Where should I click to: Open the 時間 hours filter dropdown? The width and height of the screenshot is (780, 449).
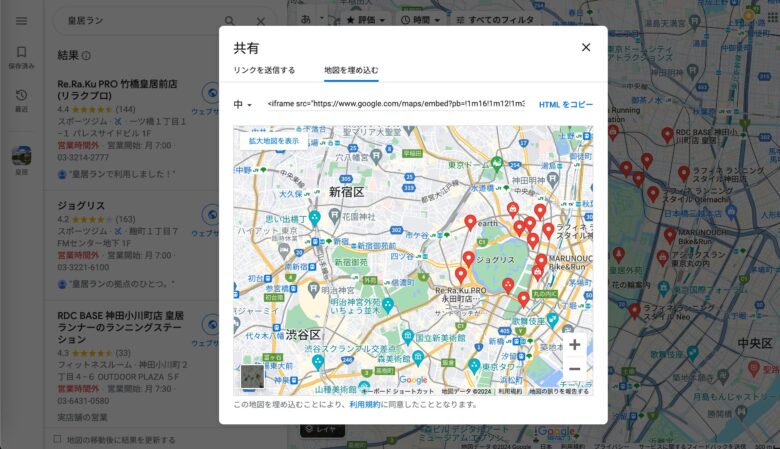pos(421,20)
